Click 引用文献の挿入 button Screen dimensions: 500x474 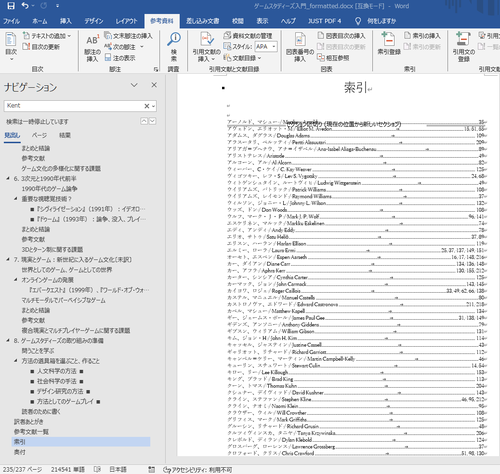coord(207,47)
